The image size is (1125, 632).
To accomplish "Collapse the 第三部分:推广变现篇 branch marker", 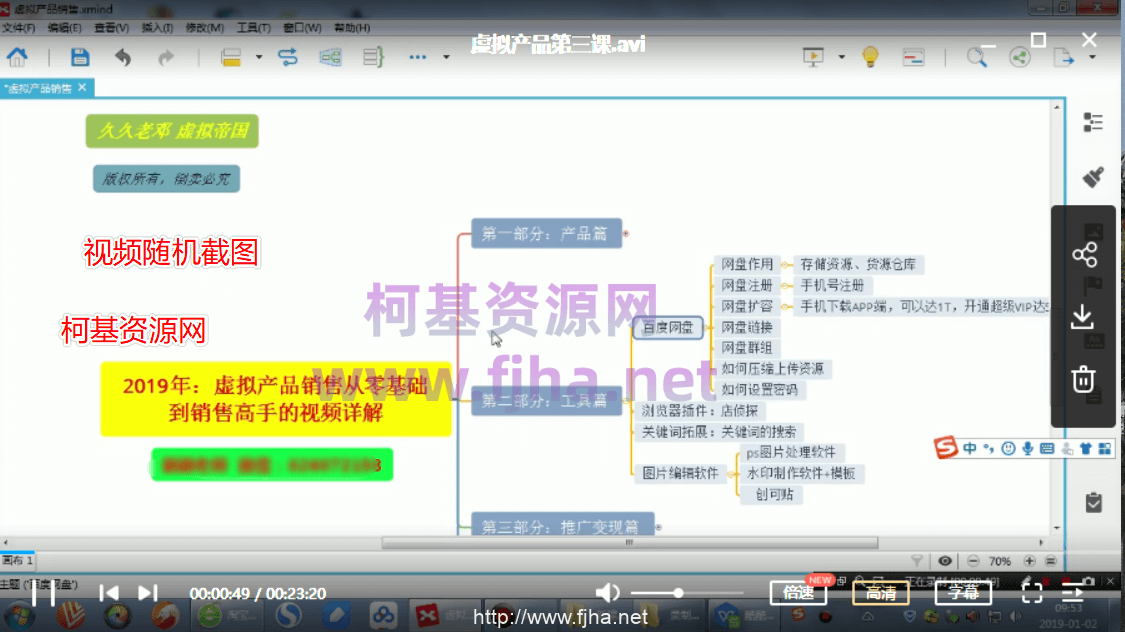I will point(659,527).
